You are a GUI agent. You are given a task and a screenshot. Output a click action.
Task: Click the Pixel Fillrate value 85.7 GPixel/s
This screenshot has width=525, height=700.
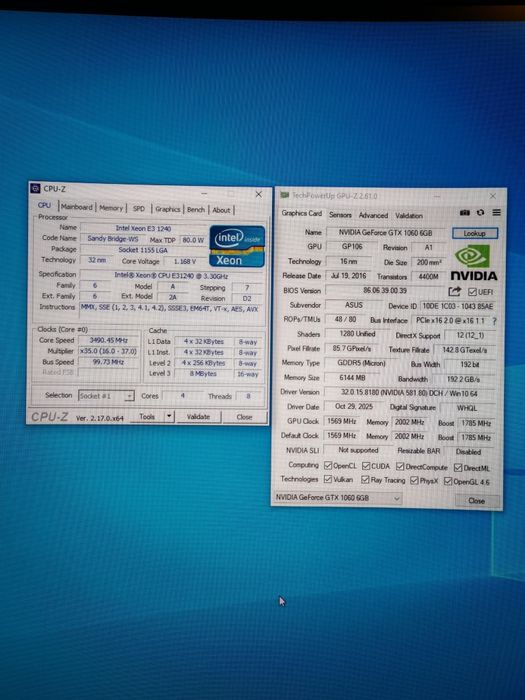click(352, 348)
